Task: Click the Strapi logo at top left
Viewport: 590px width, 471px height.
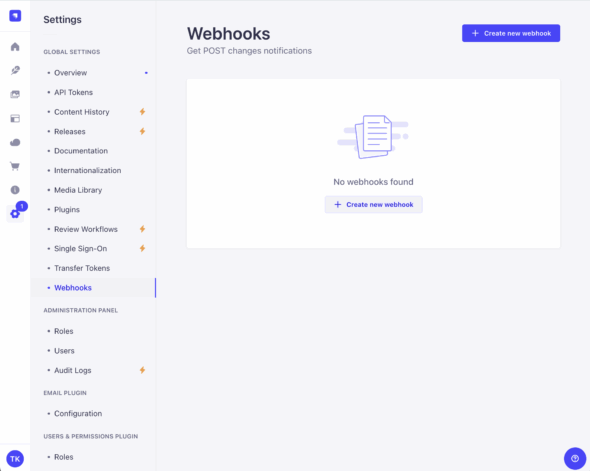Action: coord(15,16)
